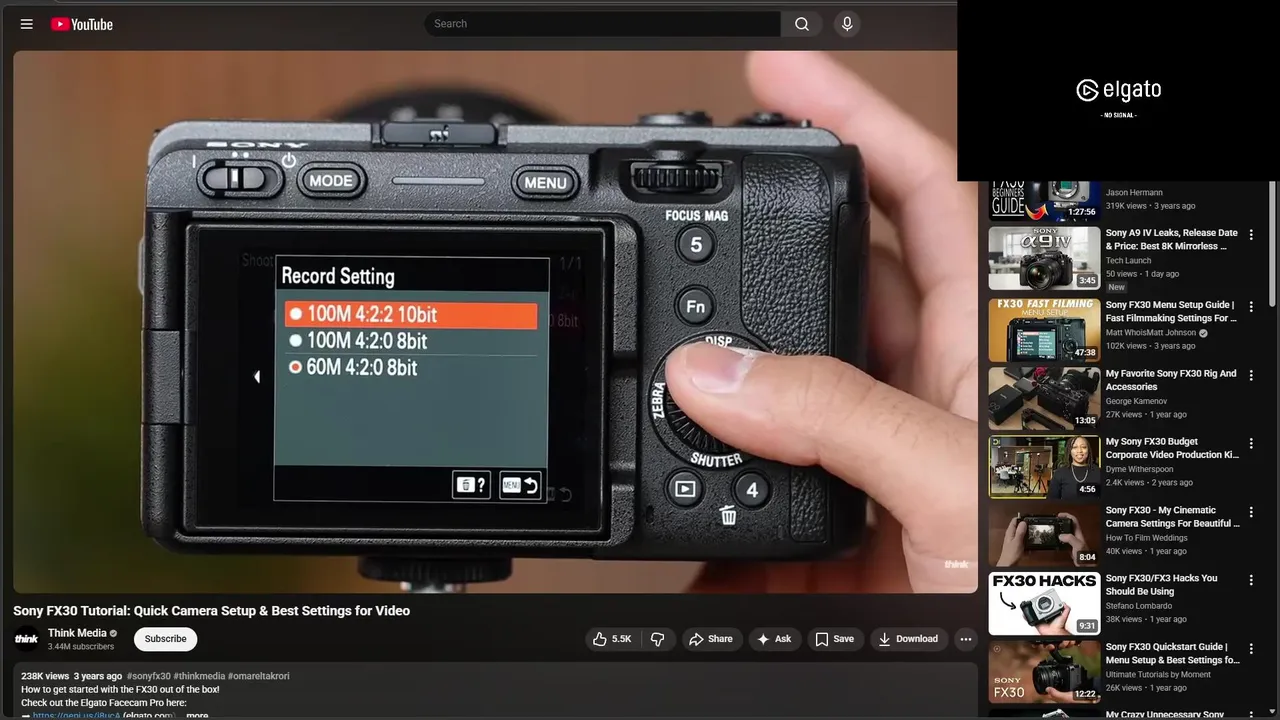Open Beginners Guide video thumbnail by Jason Hermann
Viewport: 1280px width, 720px height.
[1044, 201]
